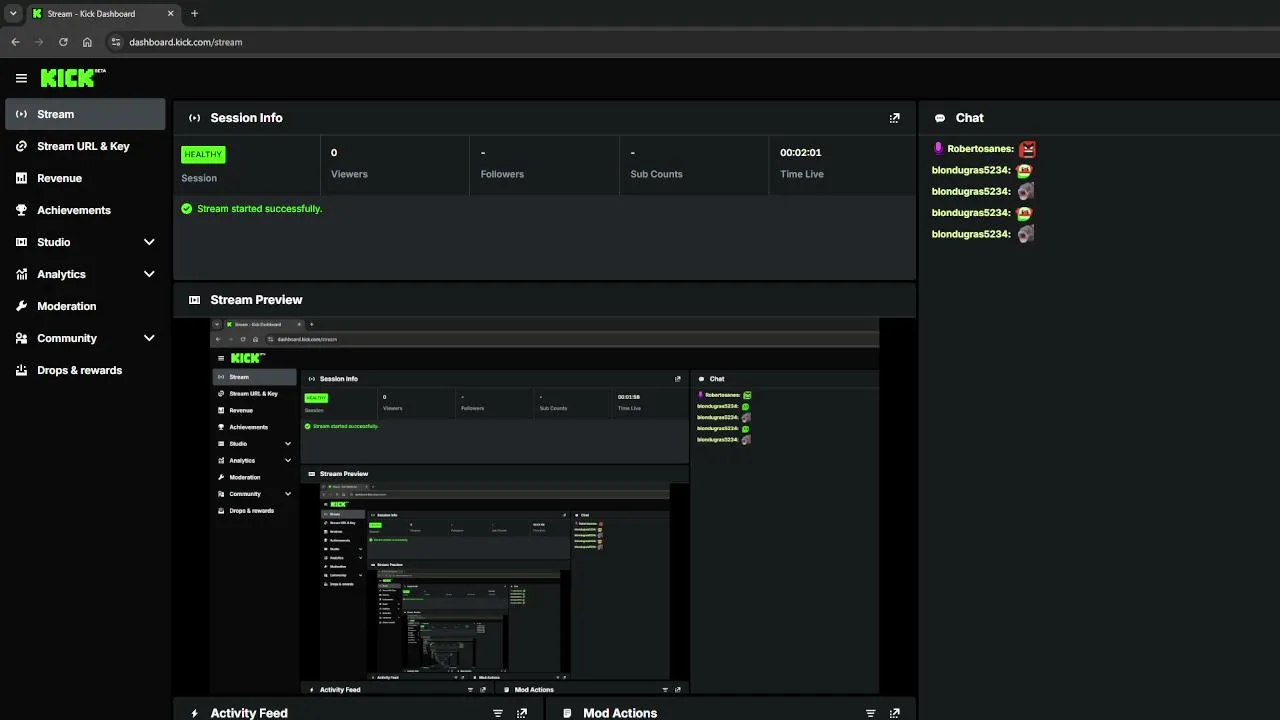Click the link icon beside Stream URL & Key
Image resolution: width=1280 pixels, height=720 pixels.
click(x=21, y=146)
